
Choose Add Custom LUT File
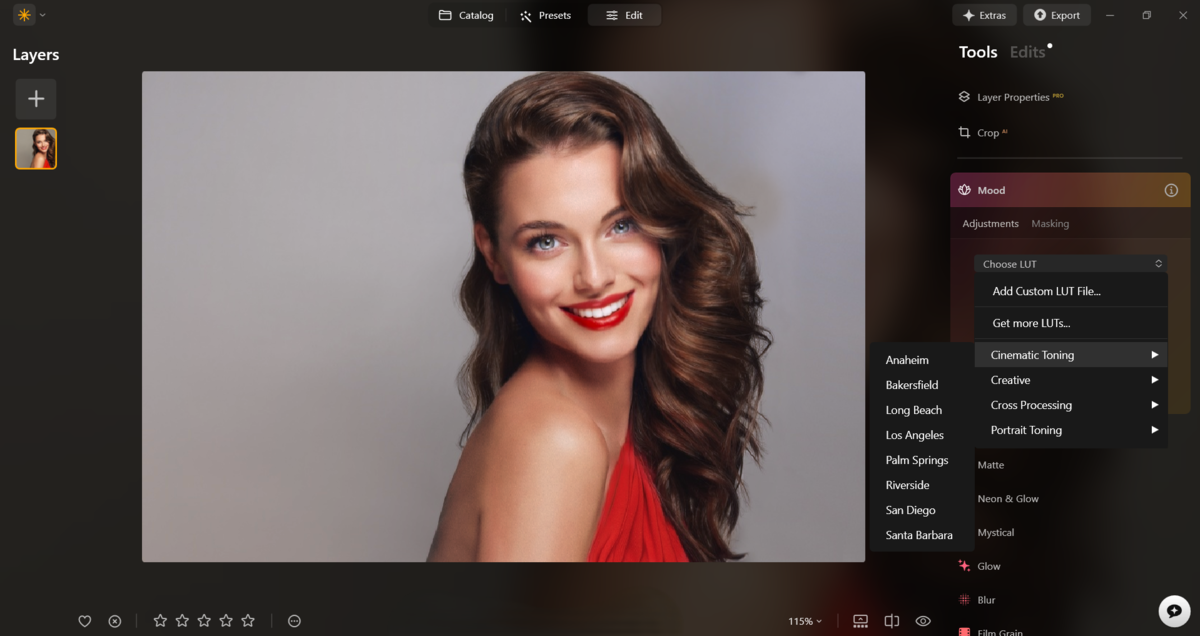tap(1047, 290)
